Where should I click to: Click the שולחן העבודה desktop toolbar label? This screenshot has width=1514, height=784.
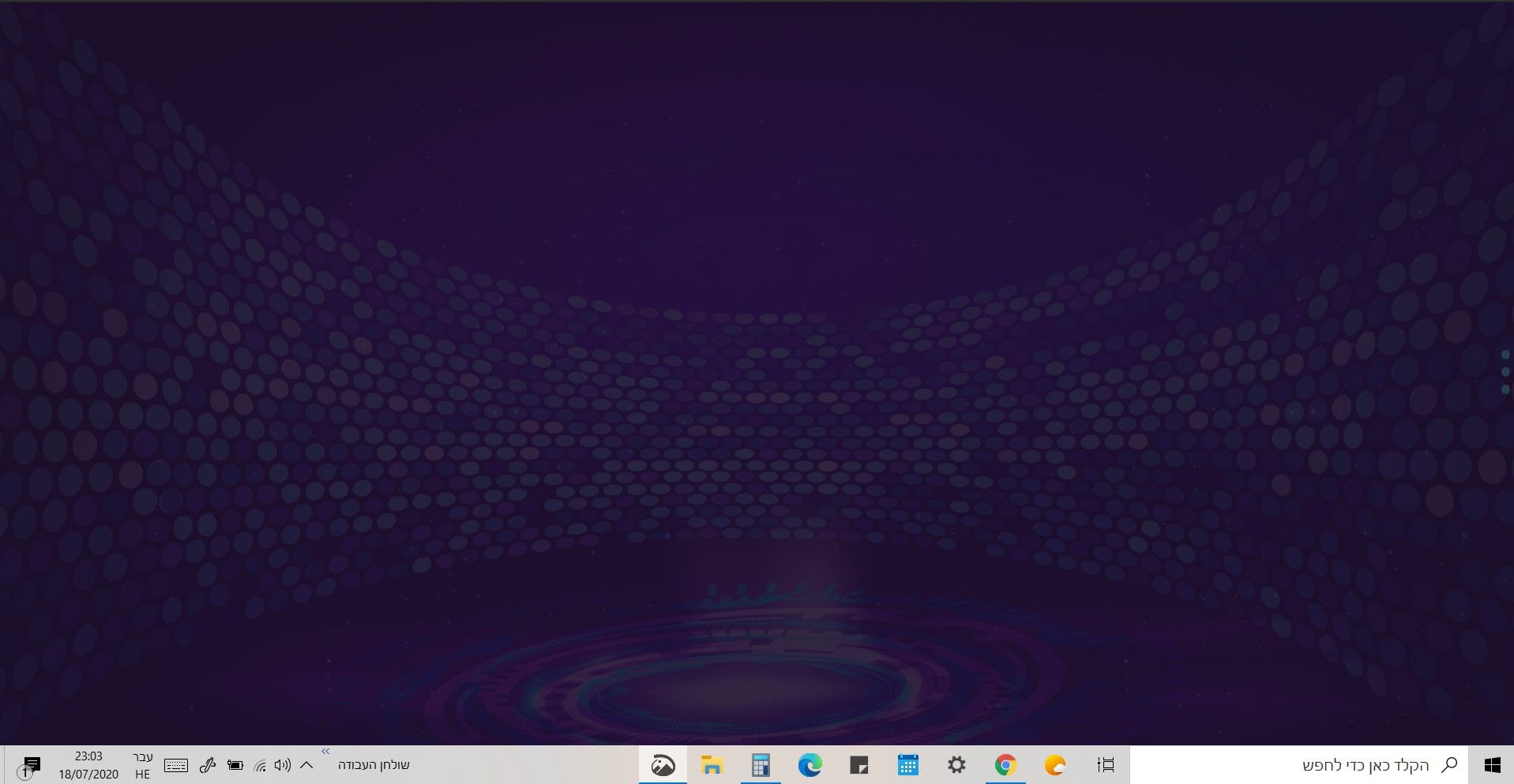(x=374, y=764)
